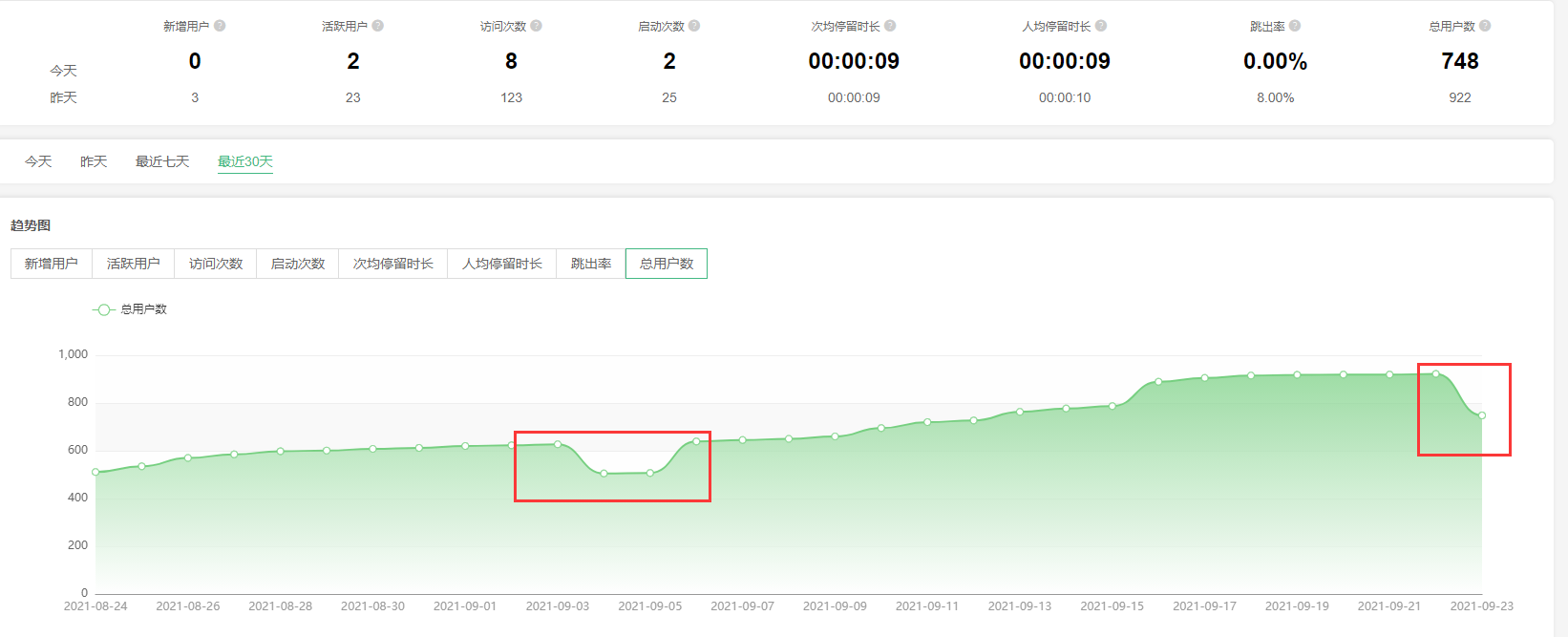This screenshot has height=637, width=1568.
Task: Open the help icon next to 活跃用户
Action: coord(378,26)
